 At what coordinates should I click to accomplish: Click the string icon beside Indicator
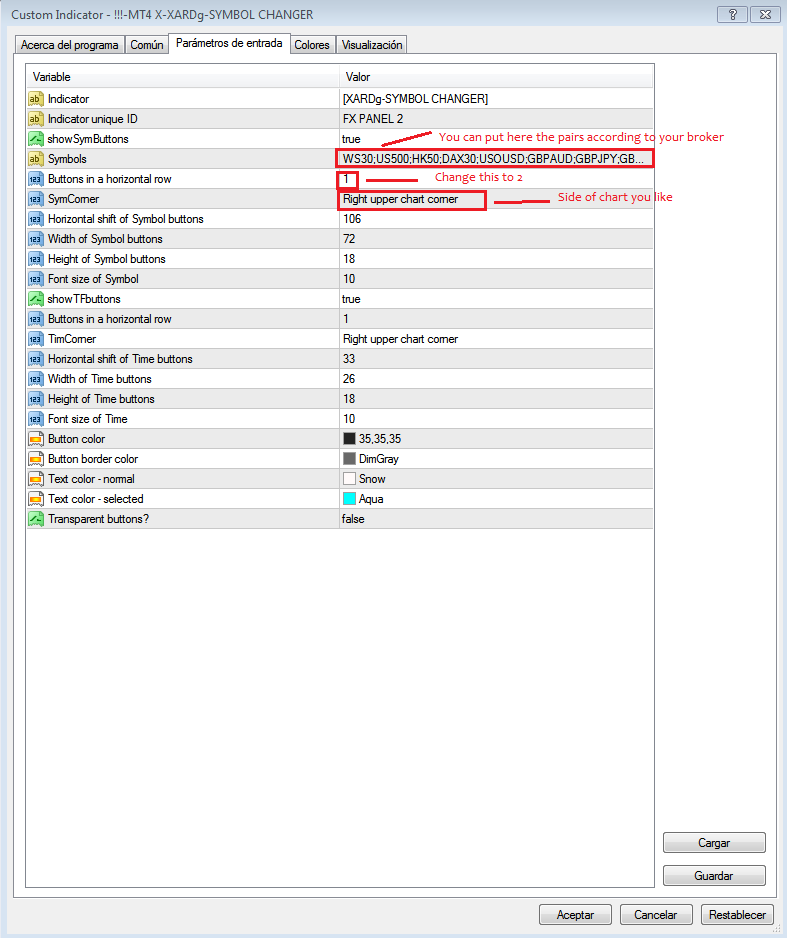(35, 99)
